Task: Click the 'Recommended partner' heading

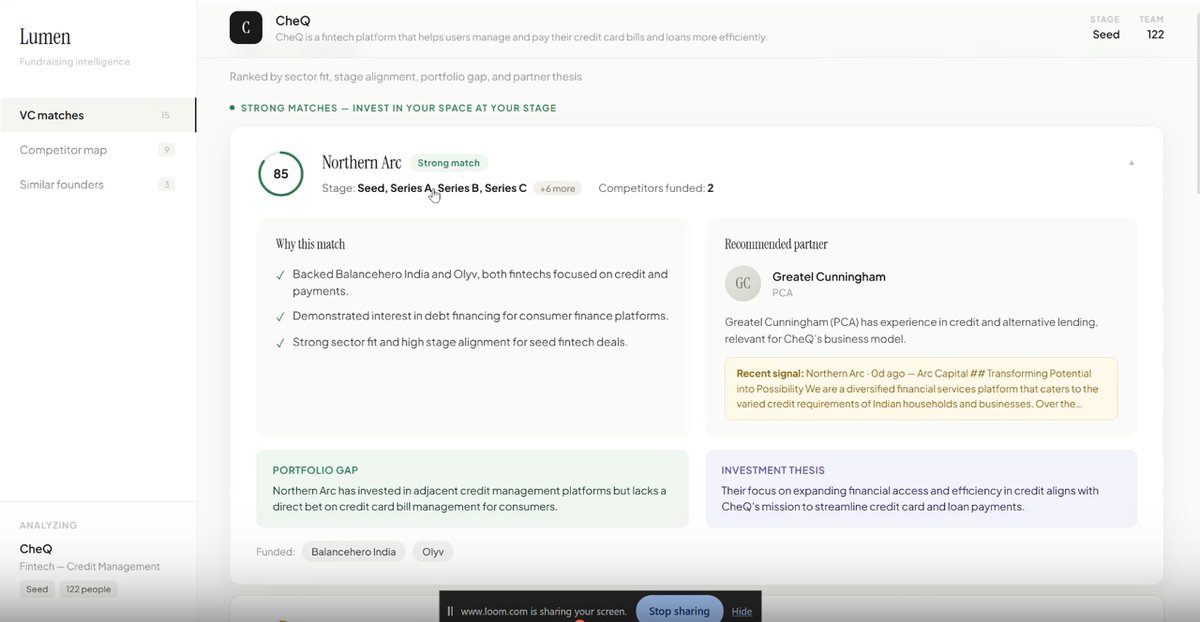Action: [x=776, y=244]
